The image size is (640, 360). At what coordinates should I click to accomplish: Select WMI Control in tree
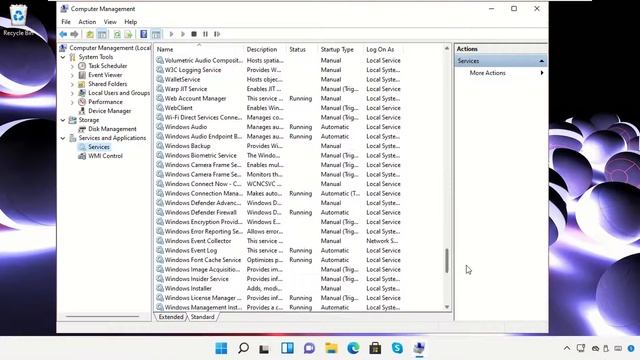pyautogui.click(x=105, y=156)
